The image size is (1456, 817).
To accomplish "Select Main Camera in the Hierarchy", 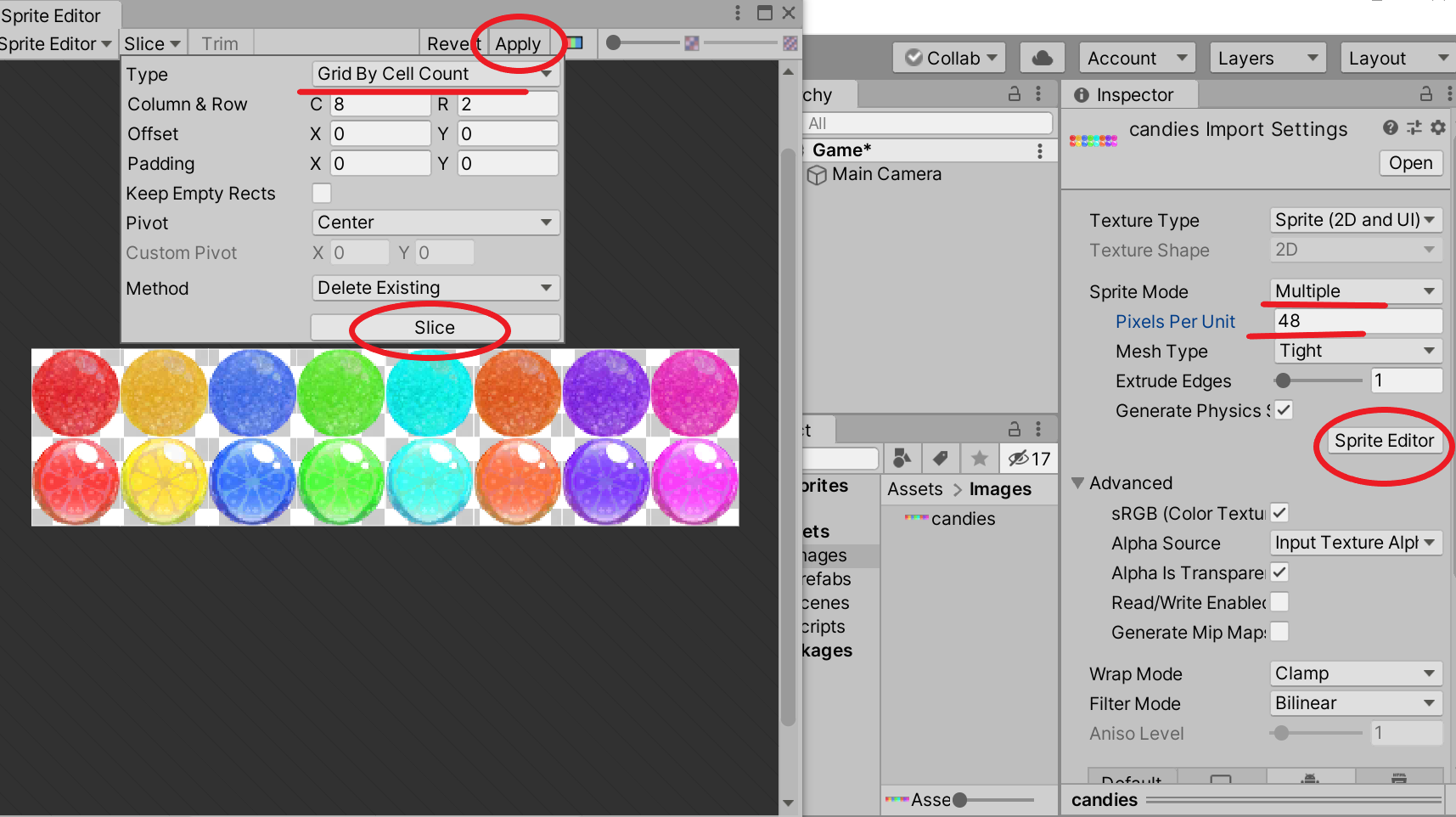I will [886, 174].
